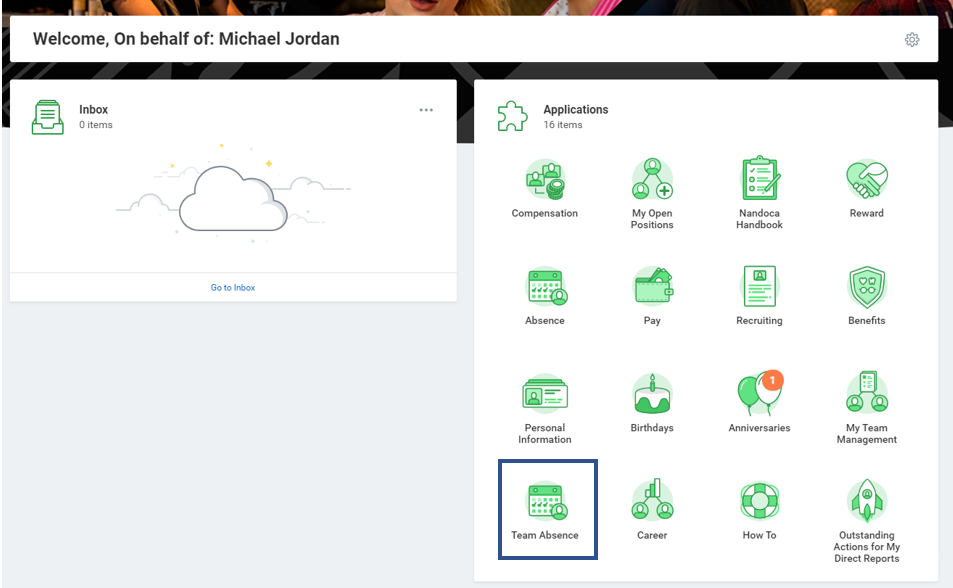Open Anniversaries with notification badge
Viewport: 953px width, 588px height.
(759, 394)
